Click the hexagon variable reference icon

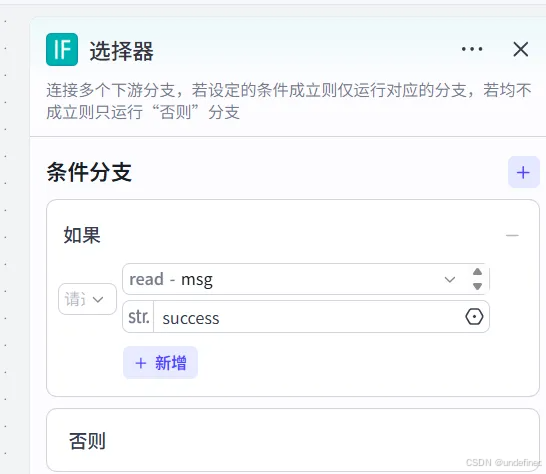(x=474, y=317)
